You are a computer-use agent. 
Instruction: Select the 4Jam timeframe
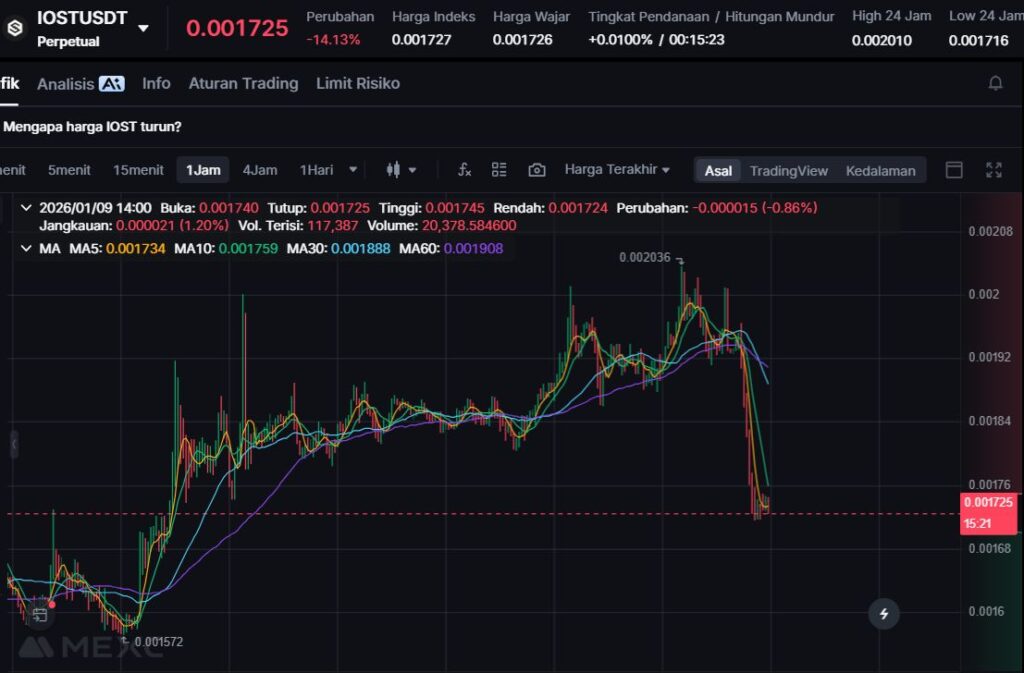(x=260, y=170)
